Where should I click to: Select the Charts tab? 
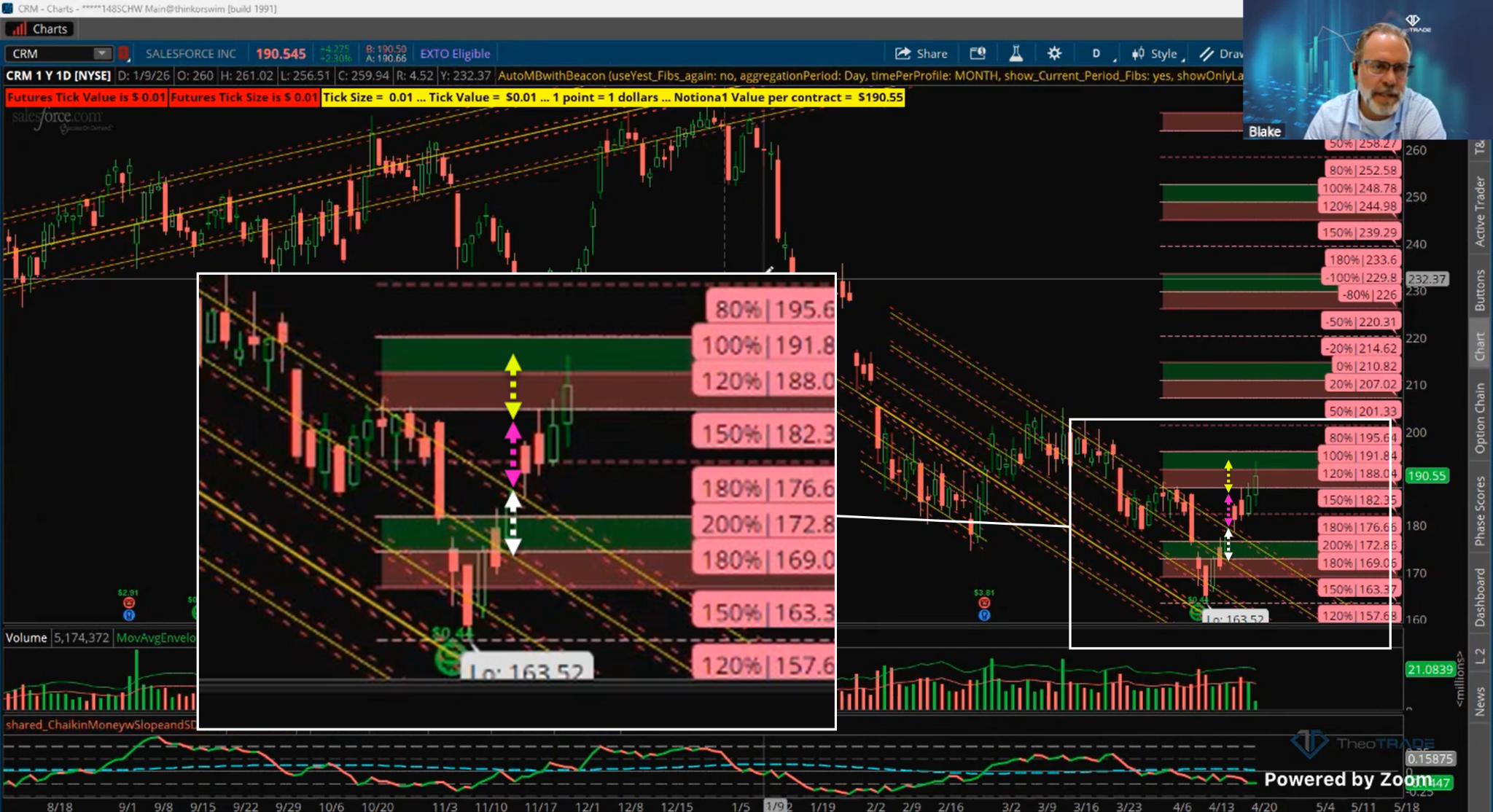(x=41, y=29)
